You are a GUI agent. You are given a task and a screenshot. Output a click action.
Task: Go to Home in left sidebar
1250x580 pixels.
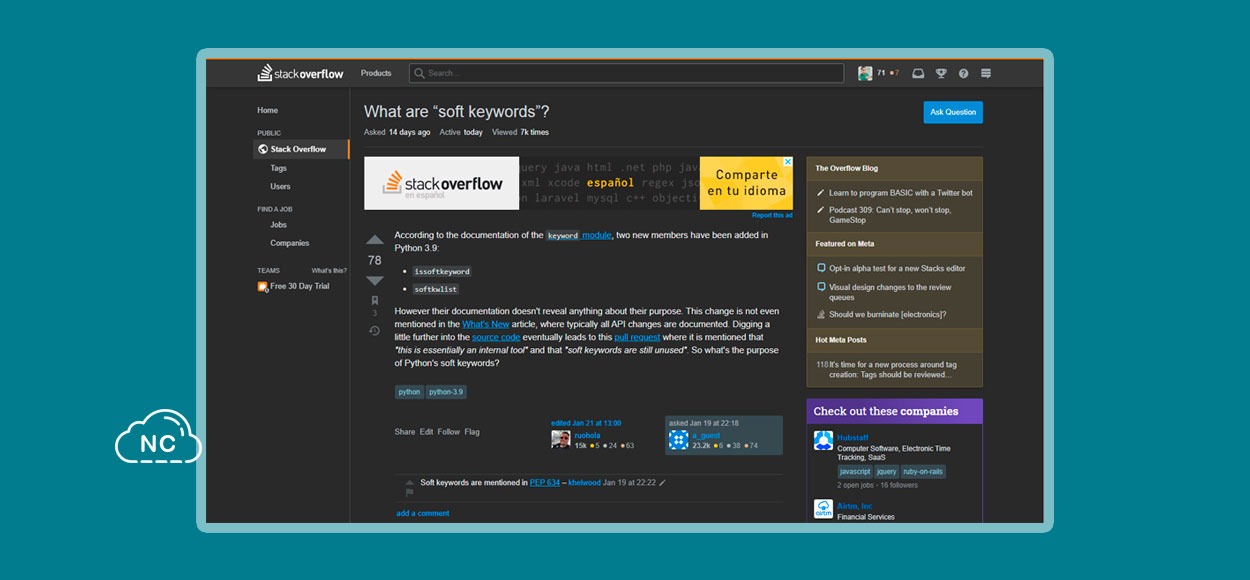[267, 110]
